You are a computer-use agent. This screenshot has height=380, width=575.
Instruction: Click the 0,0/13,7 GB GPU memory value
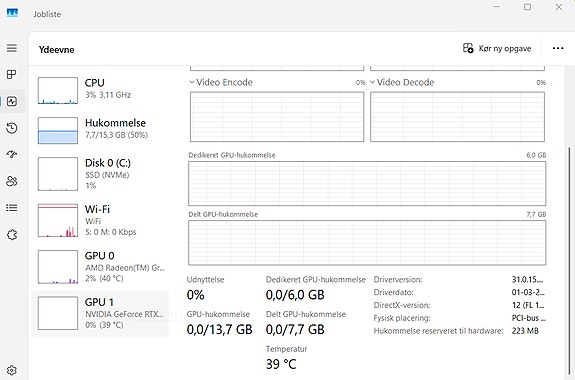pos(219,329)
